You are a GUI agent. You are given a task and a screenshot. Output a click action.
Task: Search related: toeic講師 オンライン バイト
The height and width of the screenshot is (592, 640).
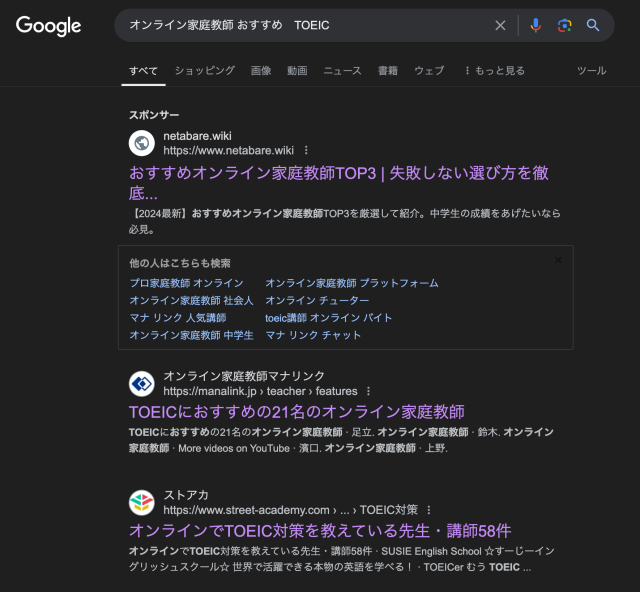tap(329, 318)
